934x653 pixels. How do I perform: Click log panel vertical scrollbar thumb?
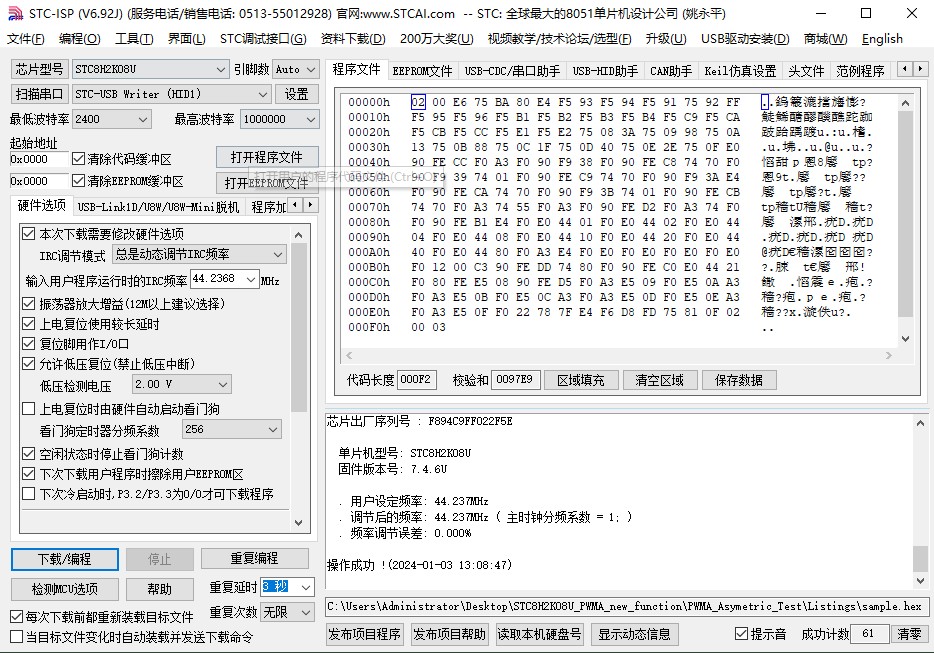pos(920,558)
